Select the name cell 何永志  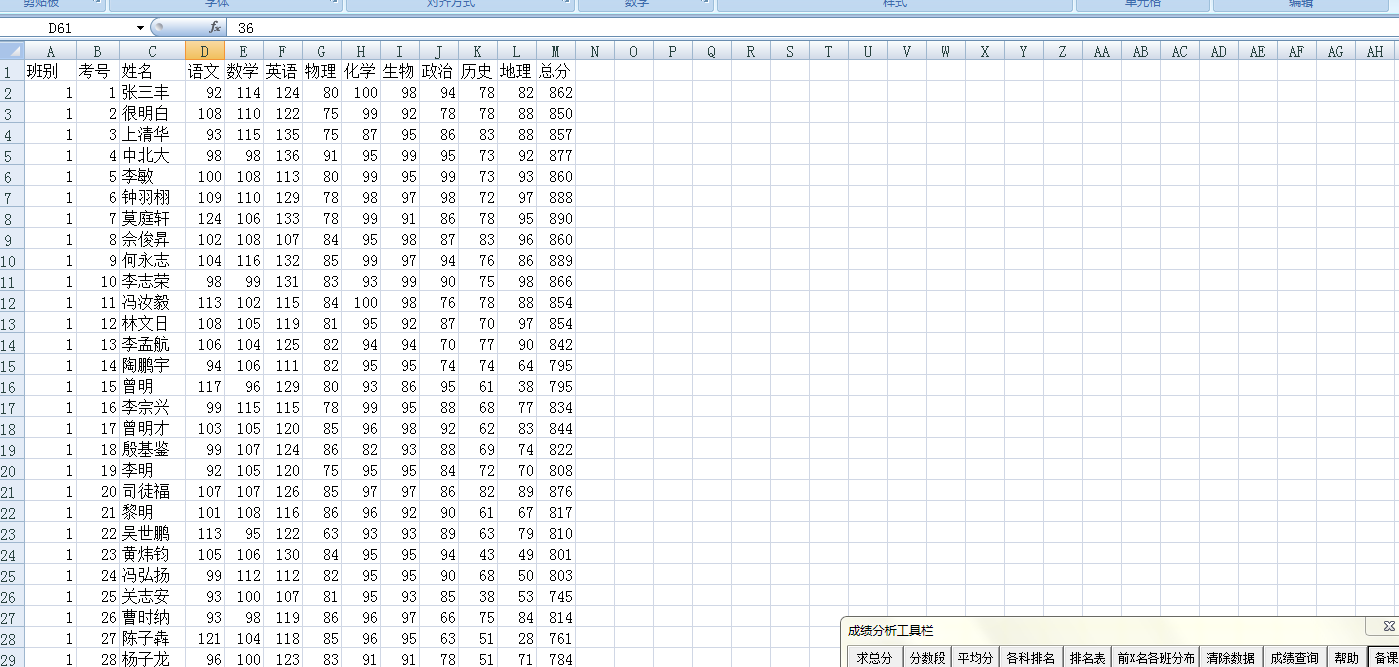152,260
